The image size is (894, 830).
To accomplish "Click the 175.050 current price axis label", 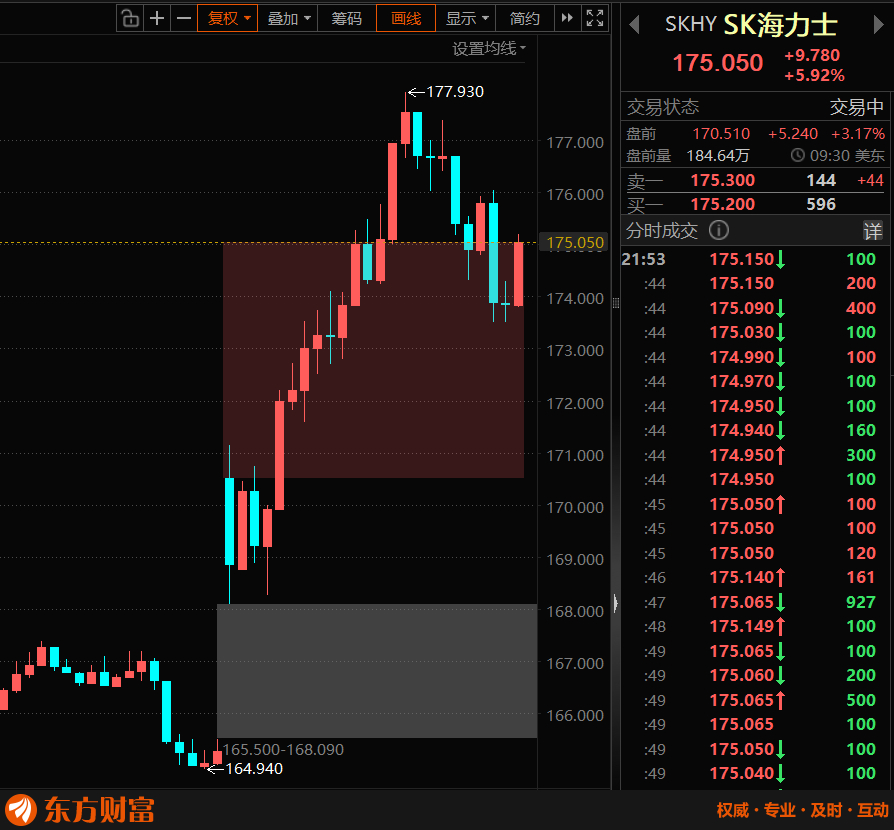I will click(574, 243).
